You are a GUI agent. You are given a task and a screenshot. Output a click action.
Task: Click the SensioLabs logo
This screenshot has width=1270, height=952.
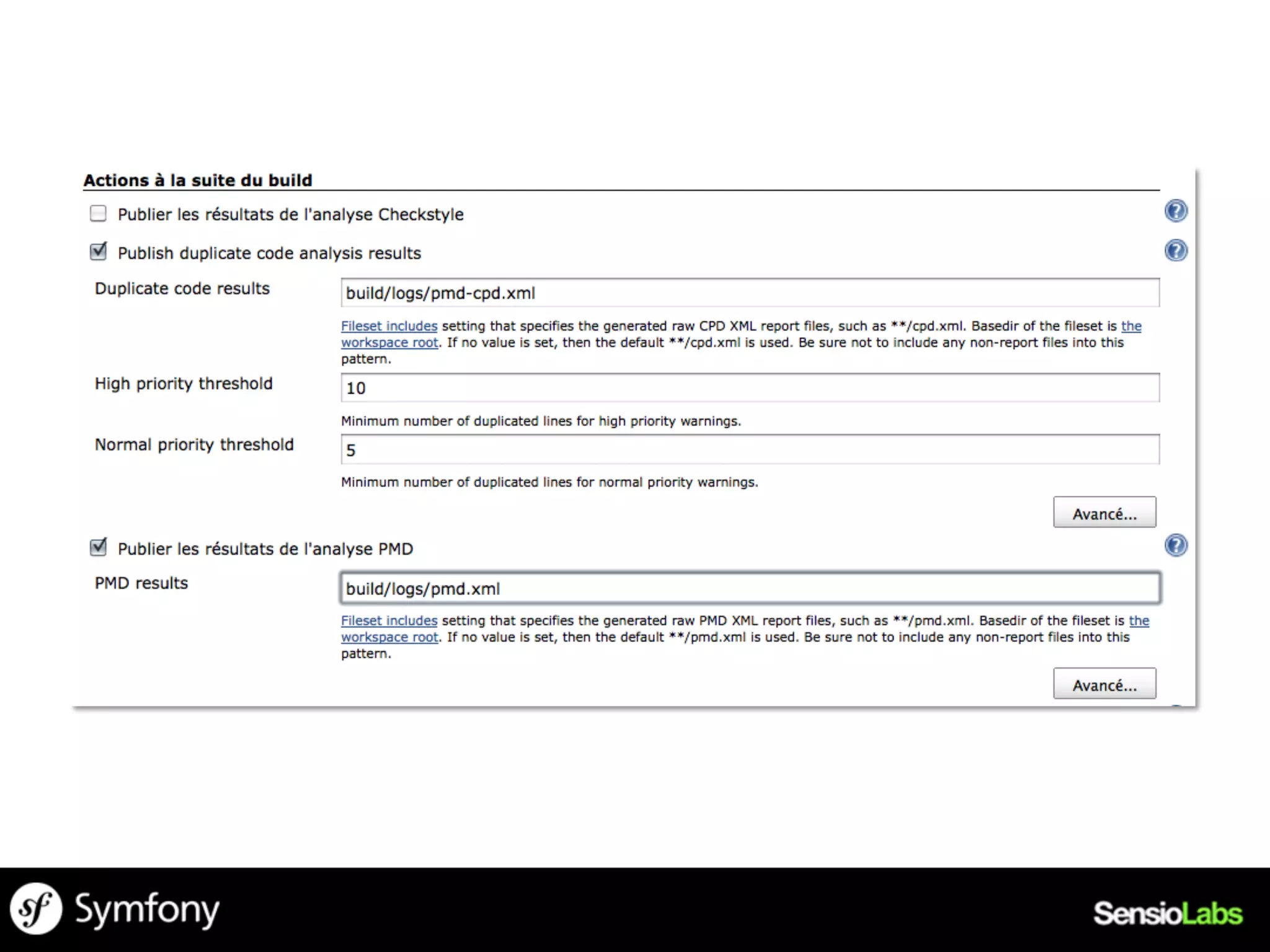pyautogui.click(x=1167, y=914)
